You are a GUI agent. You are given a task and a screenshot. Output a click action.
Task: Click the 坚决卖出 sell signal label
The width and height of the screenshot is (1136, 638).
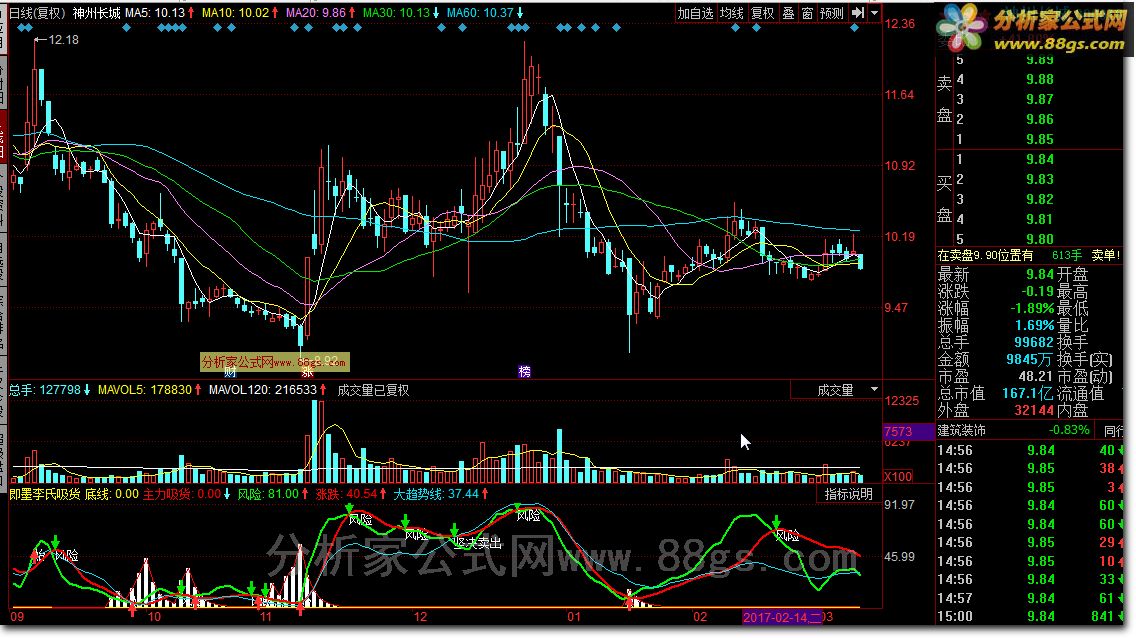[x=478, y=542]
